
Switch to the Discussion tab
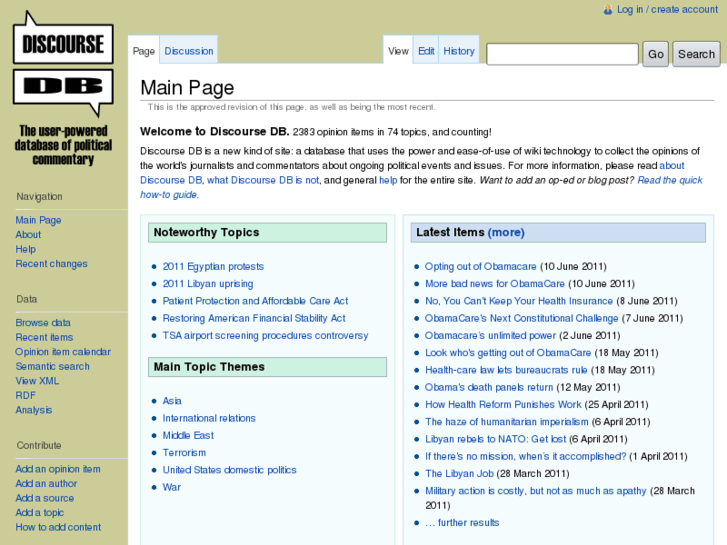(x=189, y=51)
